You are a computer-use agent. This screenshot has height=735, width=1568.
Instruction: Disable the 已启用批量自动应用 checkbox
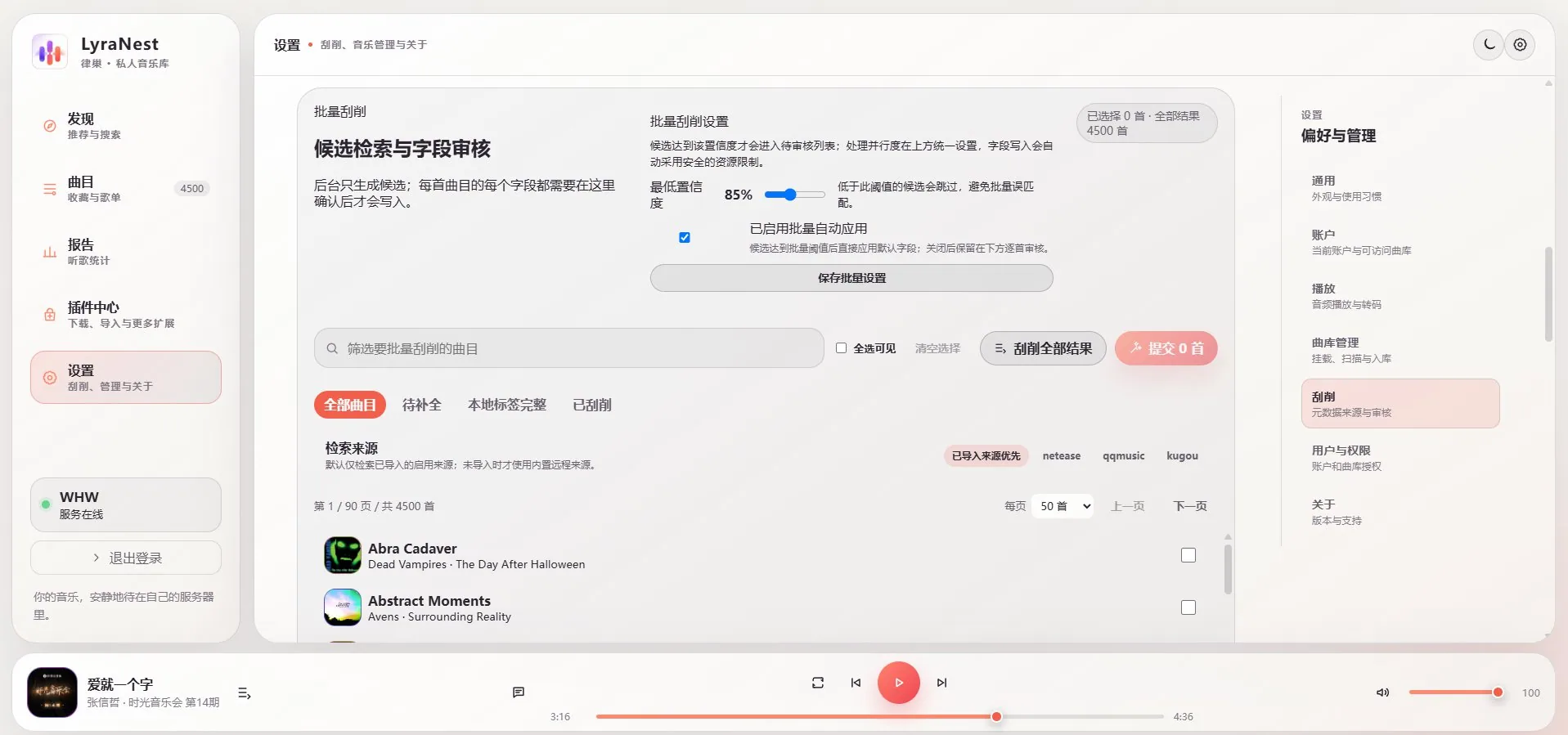(685, 237)
